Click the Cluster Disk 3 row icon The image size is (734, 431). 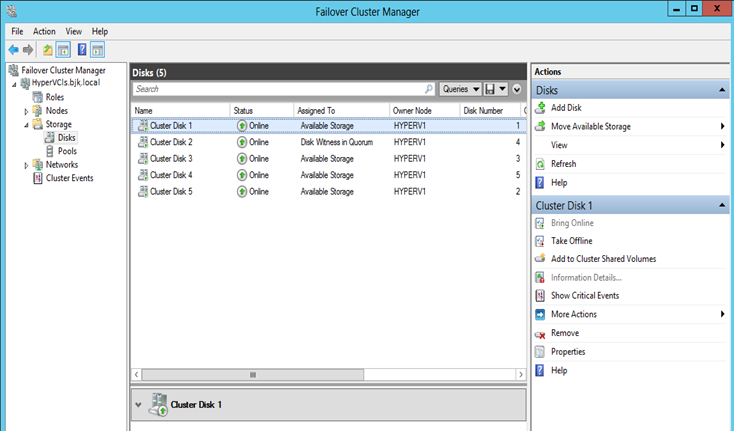pos(143,159)
